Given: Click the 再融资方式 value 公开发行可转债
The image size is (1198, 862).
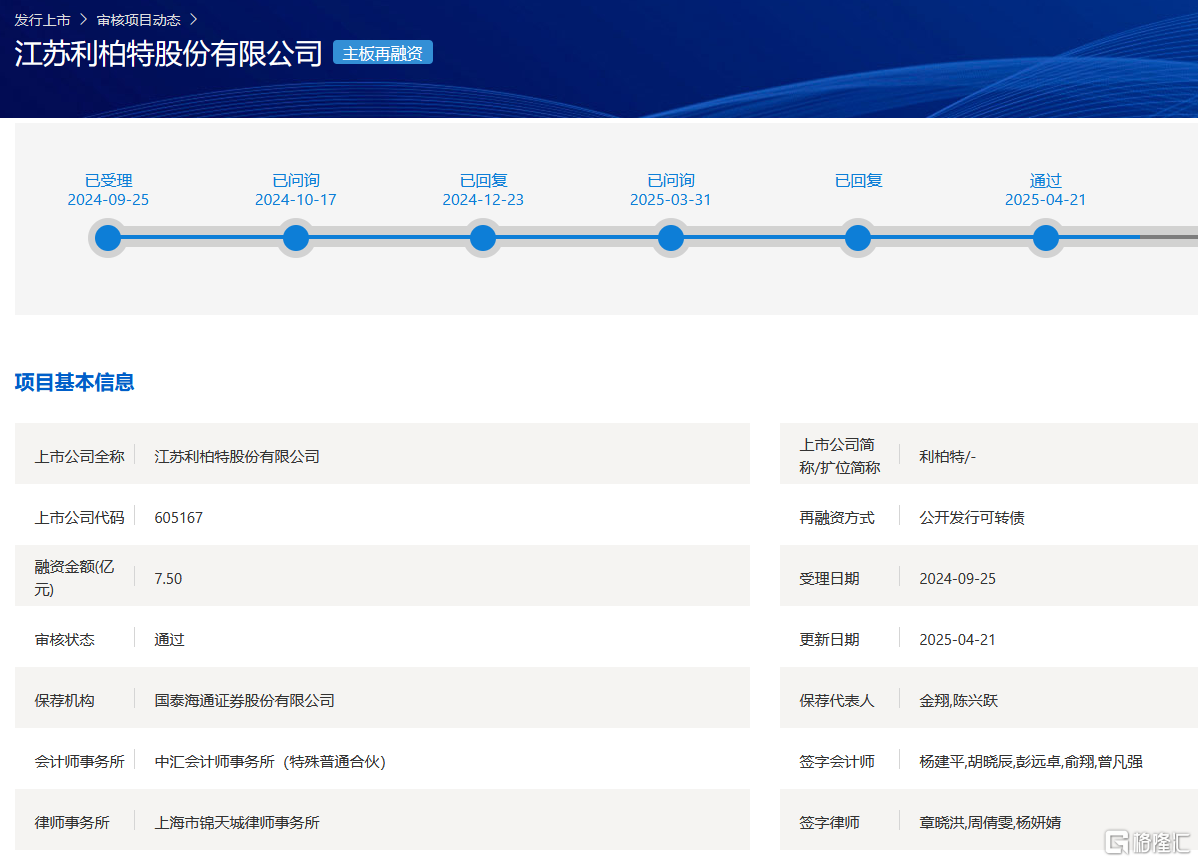Looking at the screenshot, I should tap(972, 517).
